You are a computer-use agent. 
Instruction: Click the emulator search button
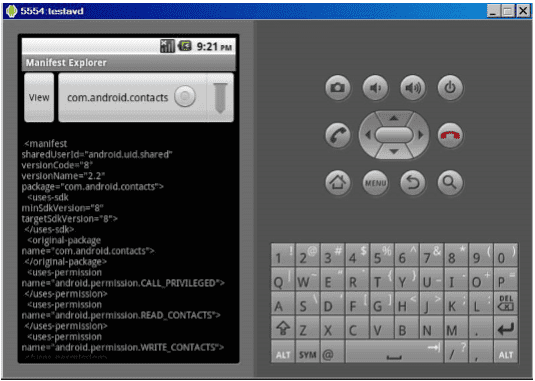(450, 183)
